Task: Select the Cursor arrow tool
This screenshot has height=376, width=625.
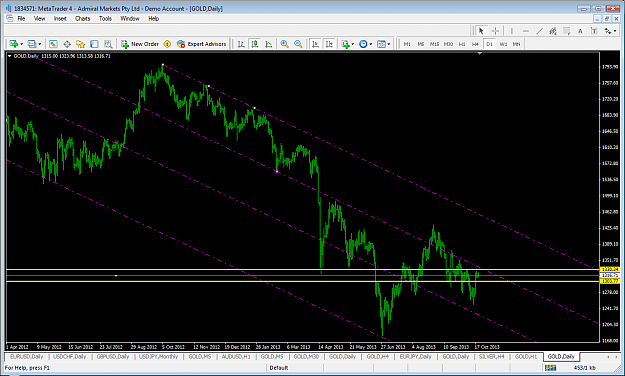Action: click(x=481, y=31)
